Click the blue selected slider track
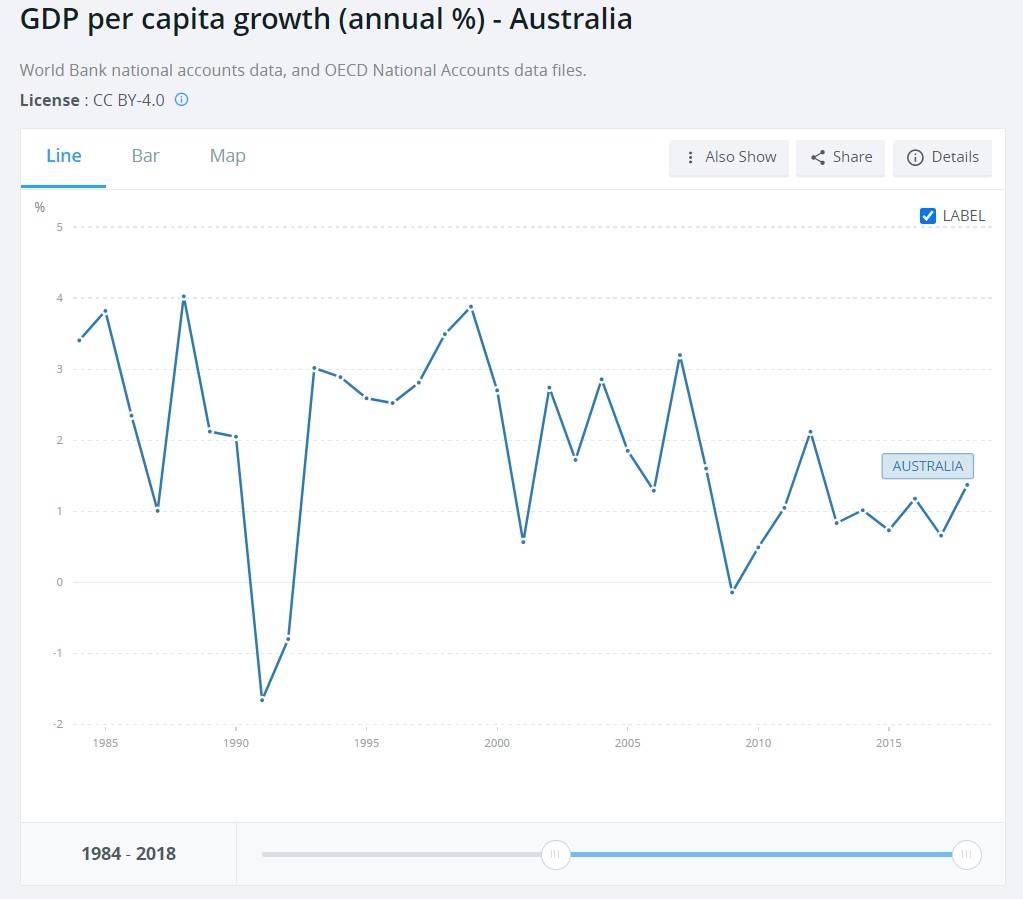The height and width of the screenshot is (899, 1023). pos(760,854)
